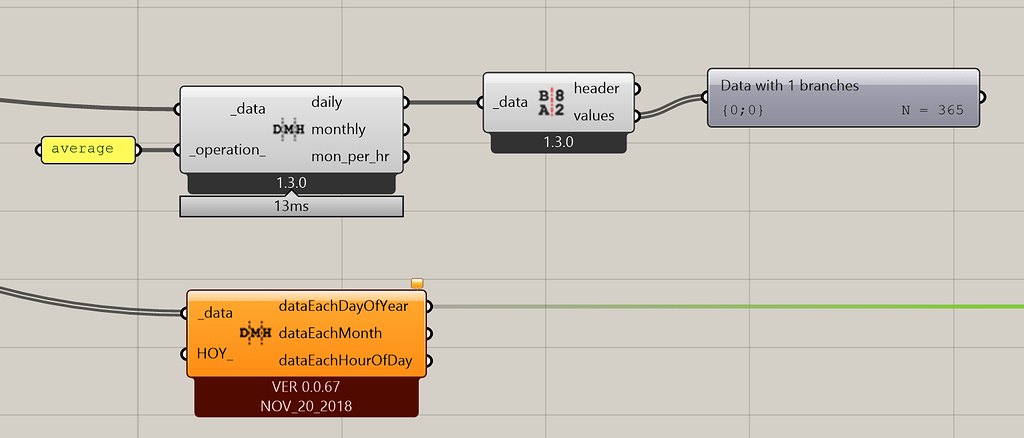Click the dataEachMonth output
The width and height of the screenshot is (1024, 438).
click(x=330, y=334)
